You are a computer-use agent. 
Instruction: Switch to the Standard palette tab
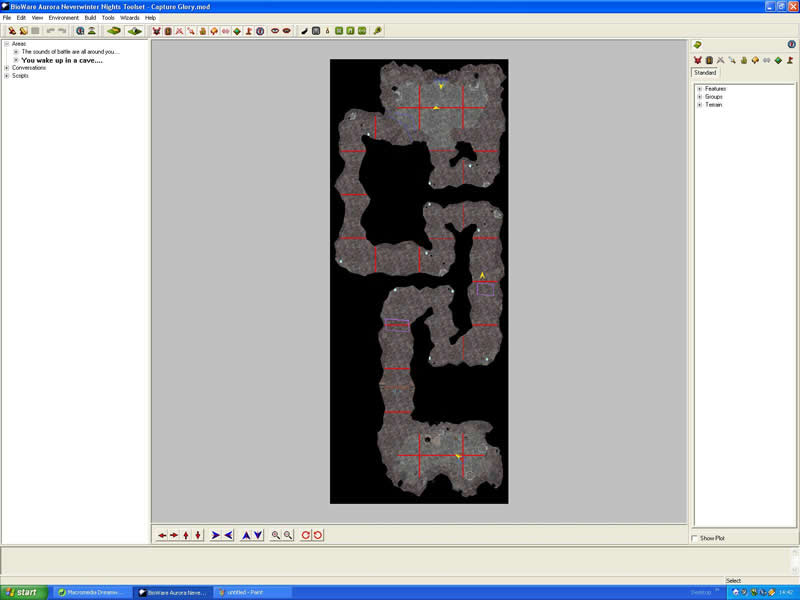(705, 72)
